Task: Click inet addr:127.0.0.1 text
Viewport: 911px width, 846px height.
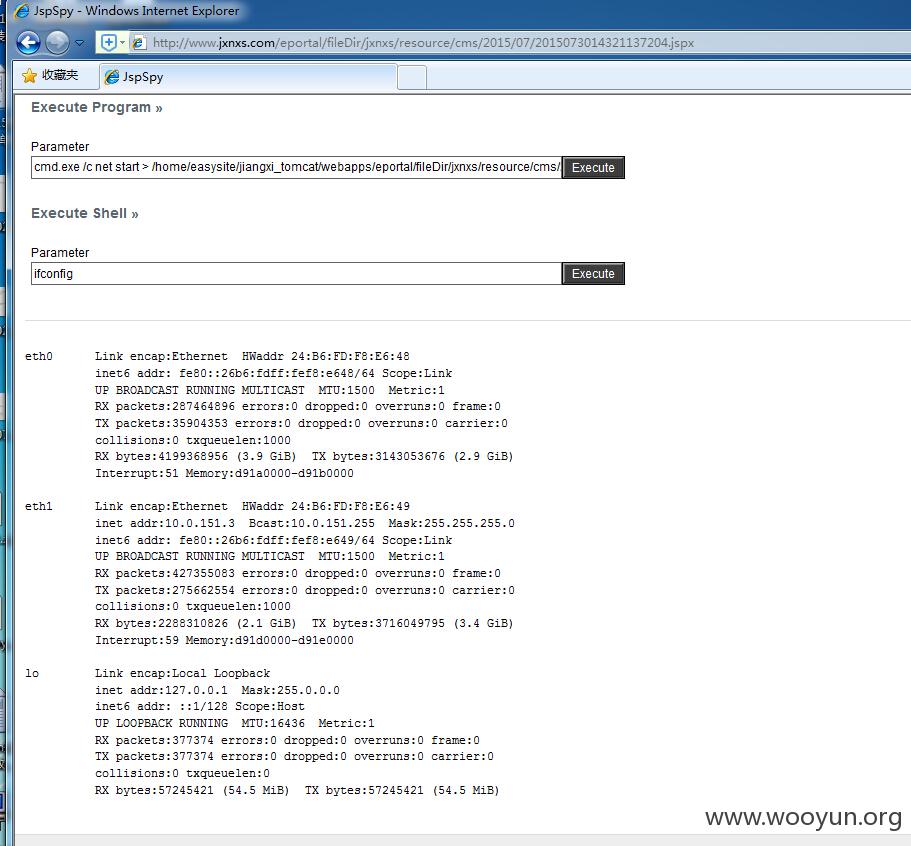Action: click(161, 690)
